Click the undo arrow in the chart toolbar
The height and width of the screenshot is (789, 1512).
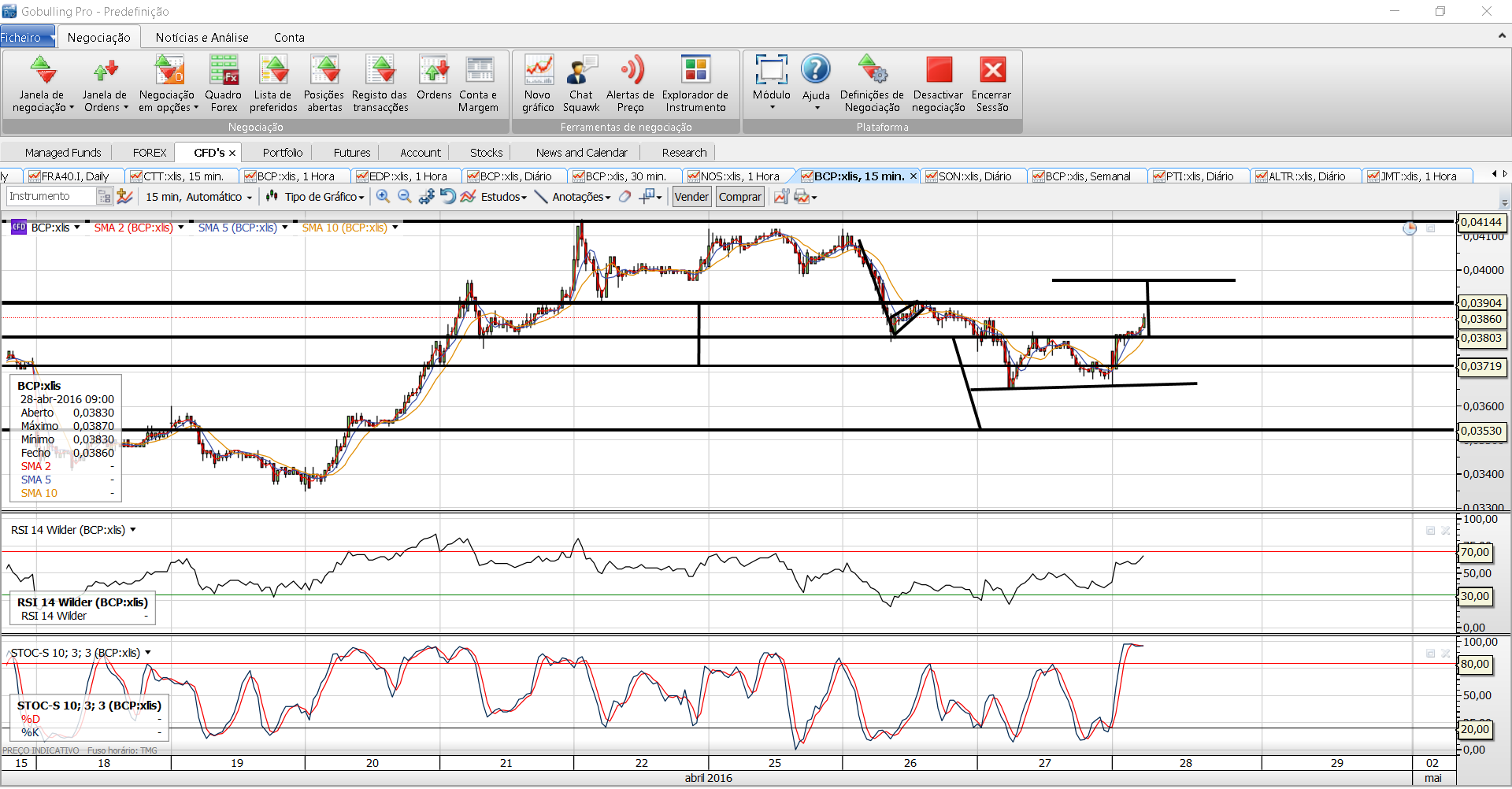(447, 197)
